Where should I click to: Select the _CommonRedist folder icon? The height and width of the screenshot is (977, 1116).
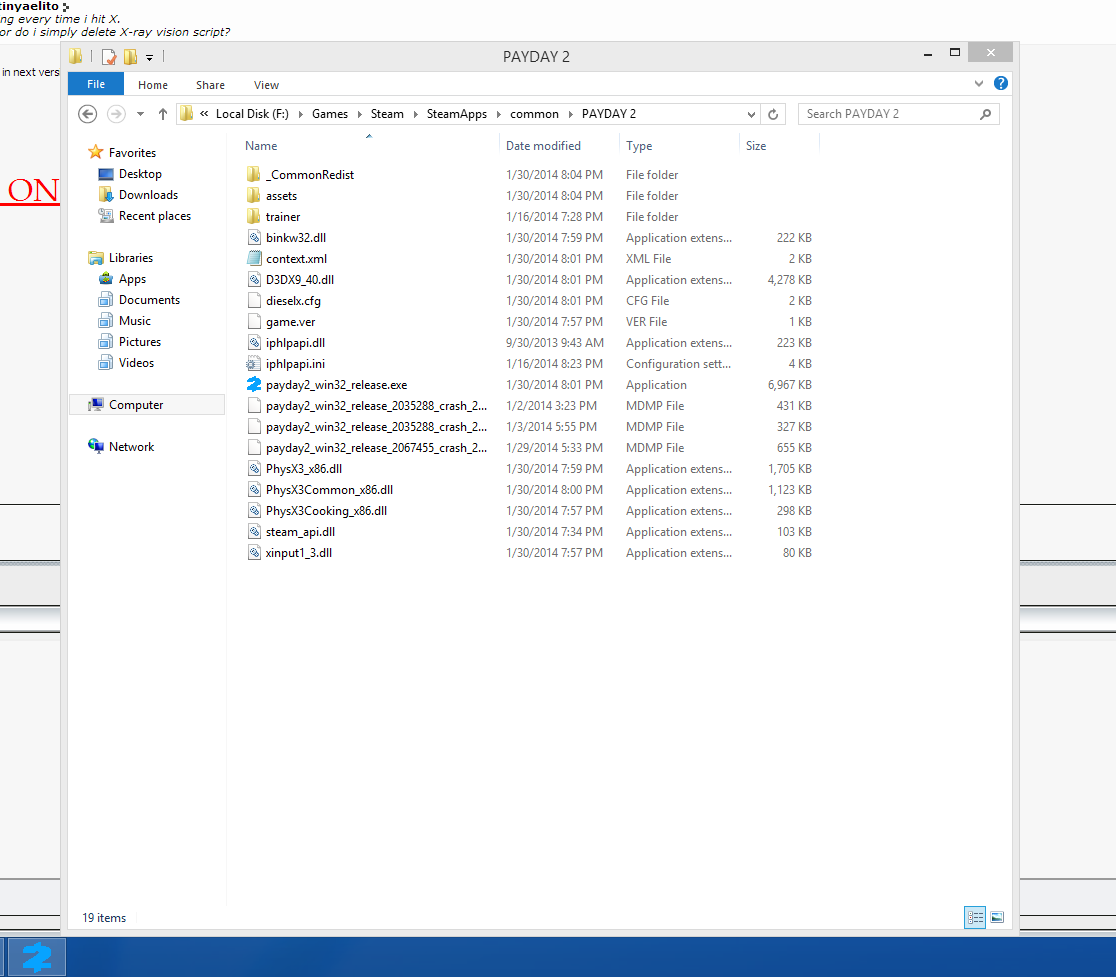click(253, 174)
